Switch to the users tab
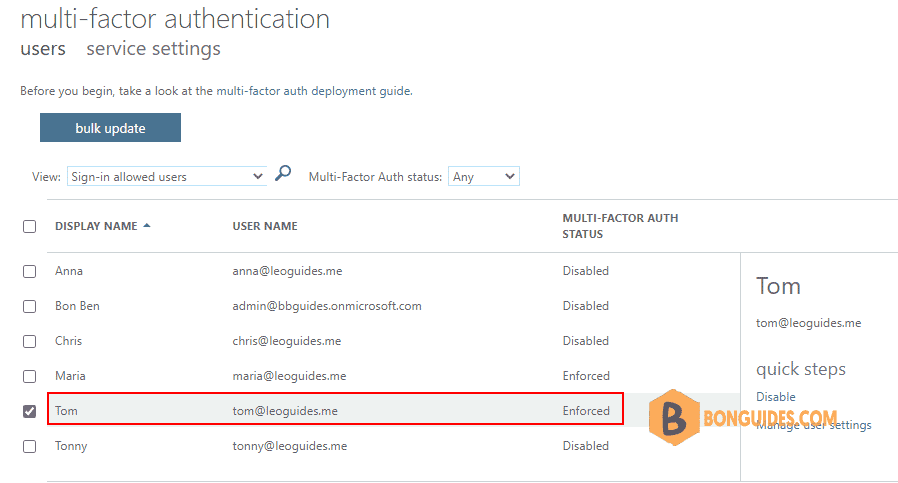The width and height of the screenshot is (898, 483). (43, 49)
